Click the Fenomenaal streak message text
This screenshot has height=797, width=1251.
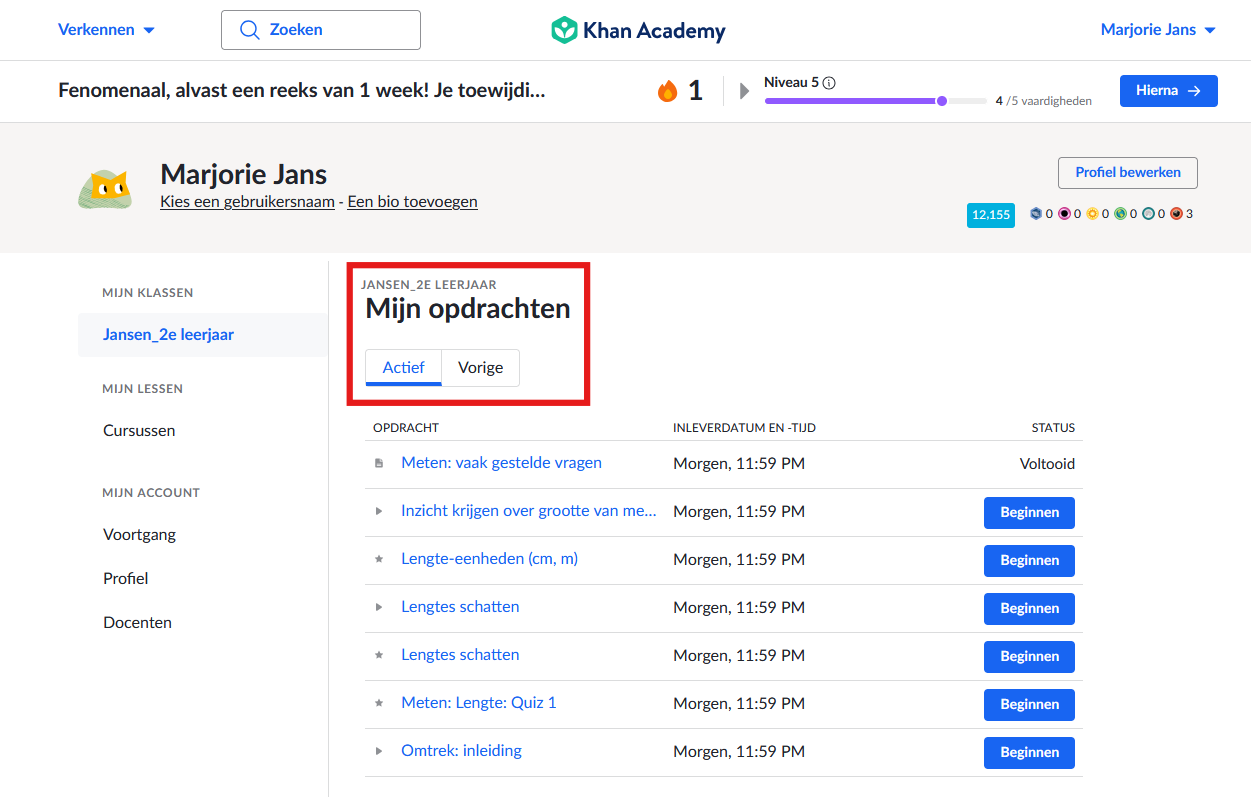pyautogui.click(x=302, y=91)
